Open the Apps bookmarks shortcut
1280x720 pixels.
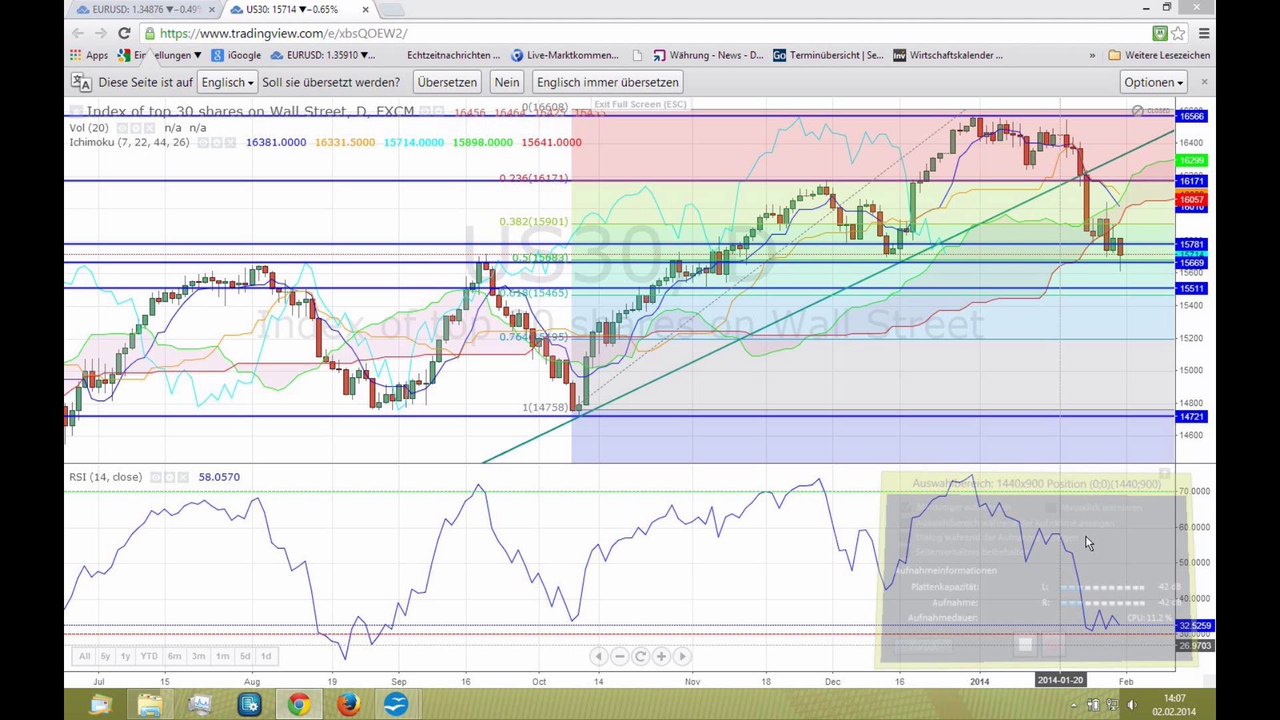click(x=89, y=55)
